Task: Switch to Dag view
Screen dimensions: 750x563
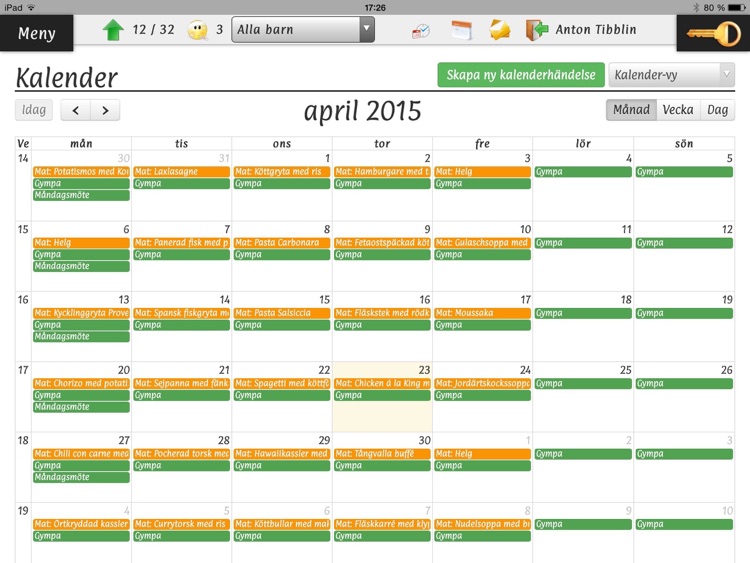Action: coord(717,110)
